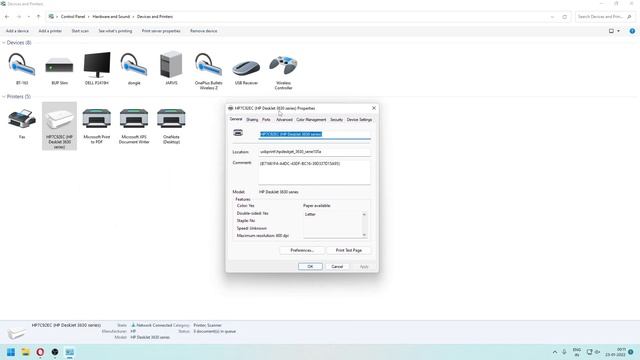The width and height of the screenshot is (640, 360).
Task: Click network and volume icons in tray
Action: tap(593, 352)
